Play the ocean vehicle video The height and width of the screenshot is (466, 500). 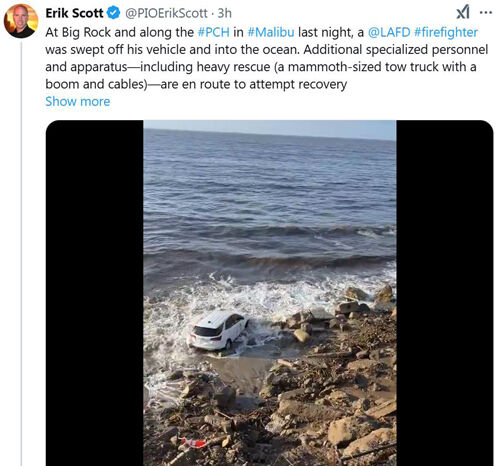(270, 293)
